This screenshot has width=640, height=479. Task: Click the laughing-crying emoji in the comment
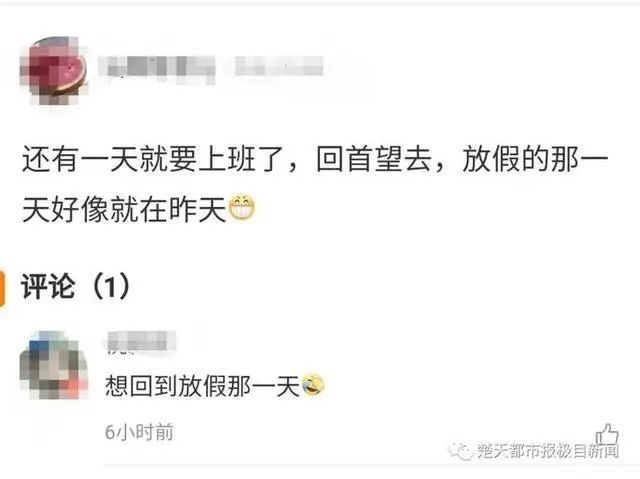(313, 385)
